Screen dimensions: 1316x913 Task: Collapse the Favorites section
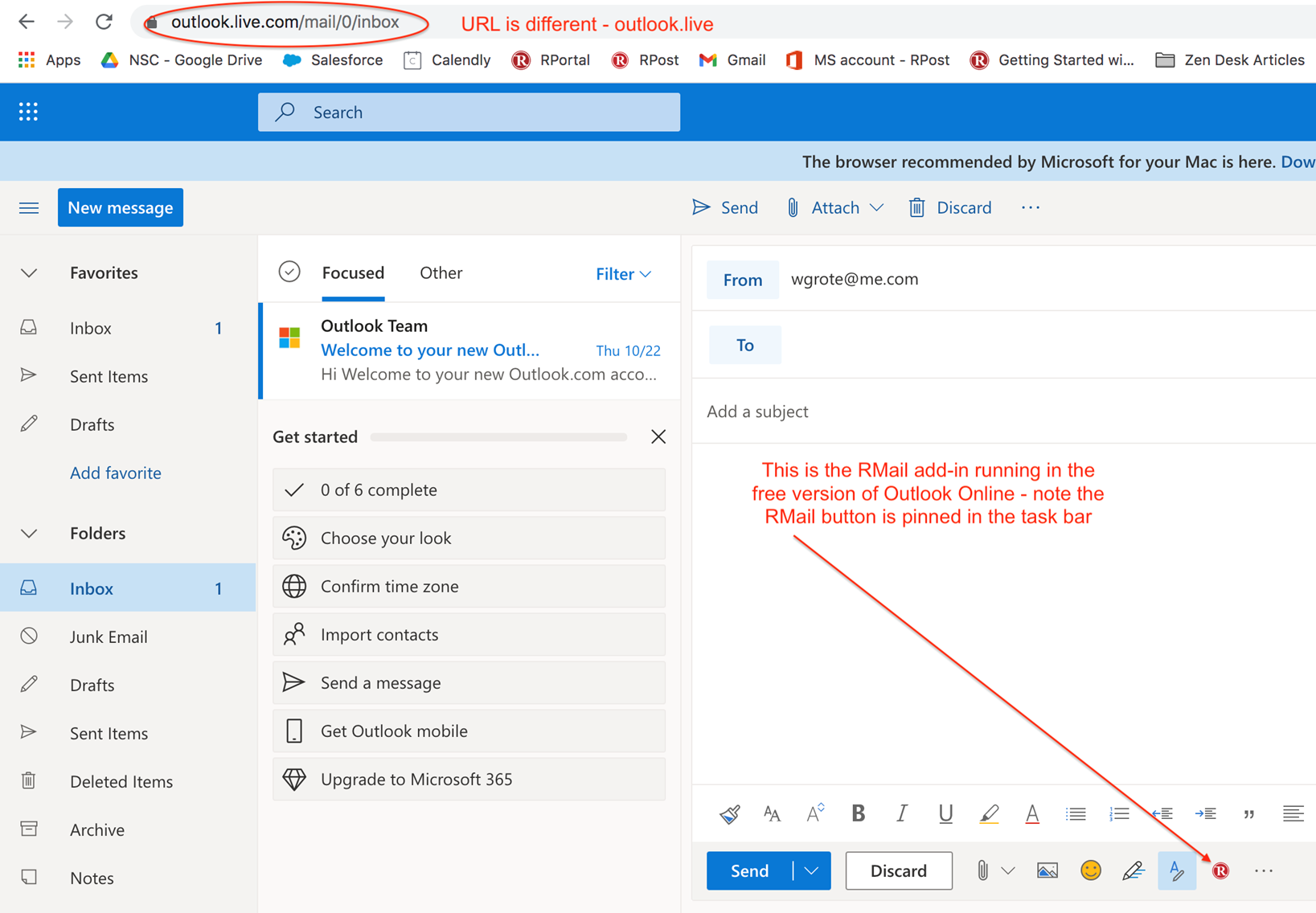pos(29,273)
